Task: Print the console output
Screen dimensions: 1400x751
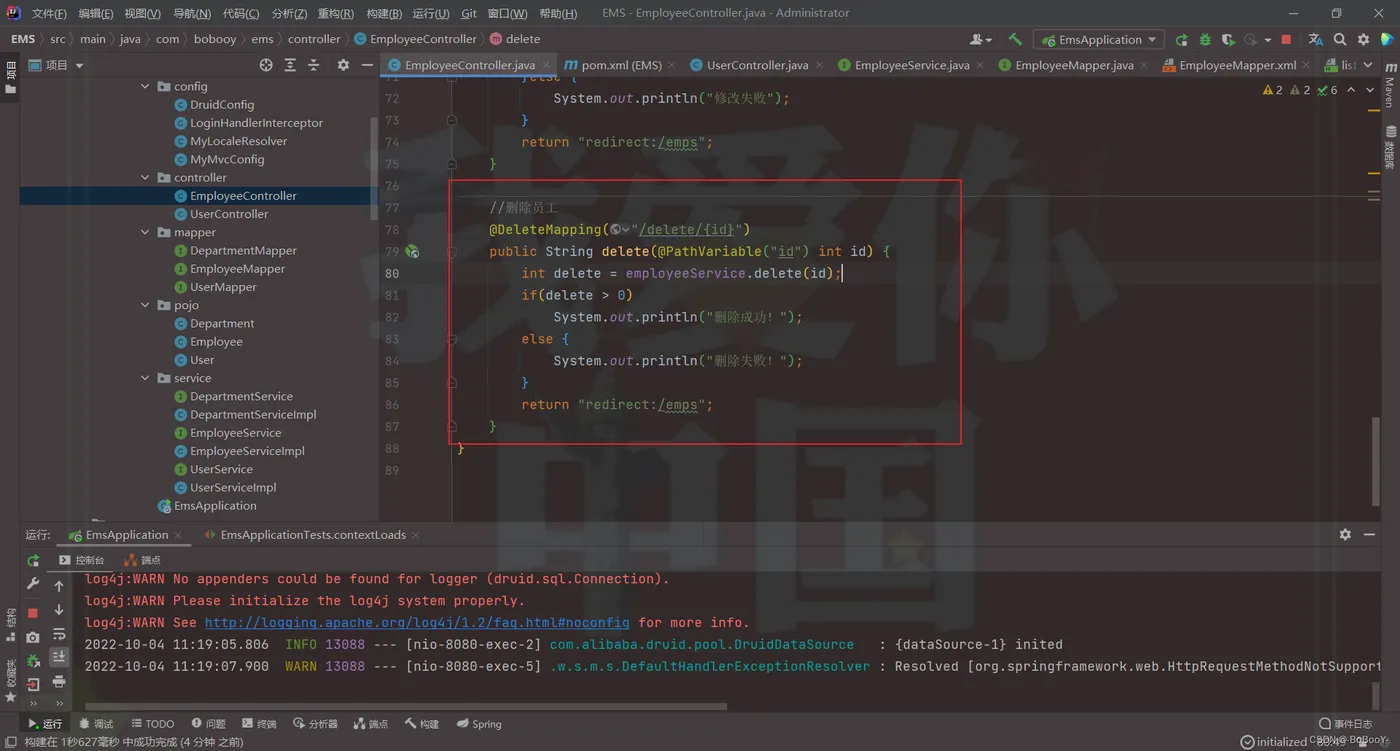Action: coord(59,682)
